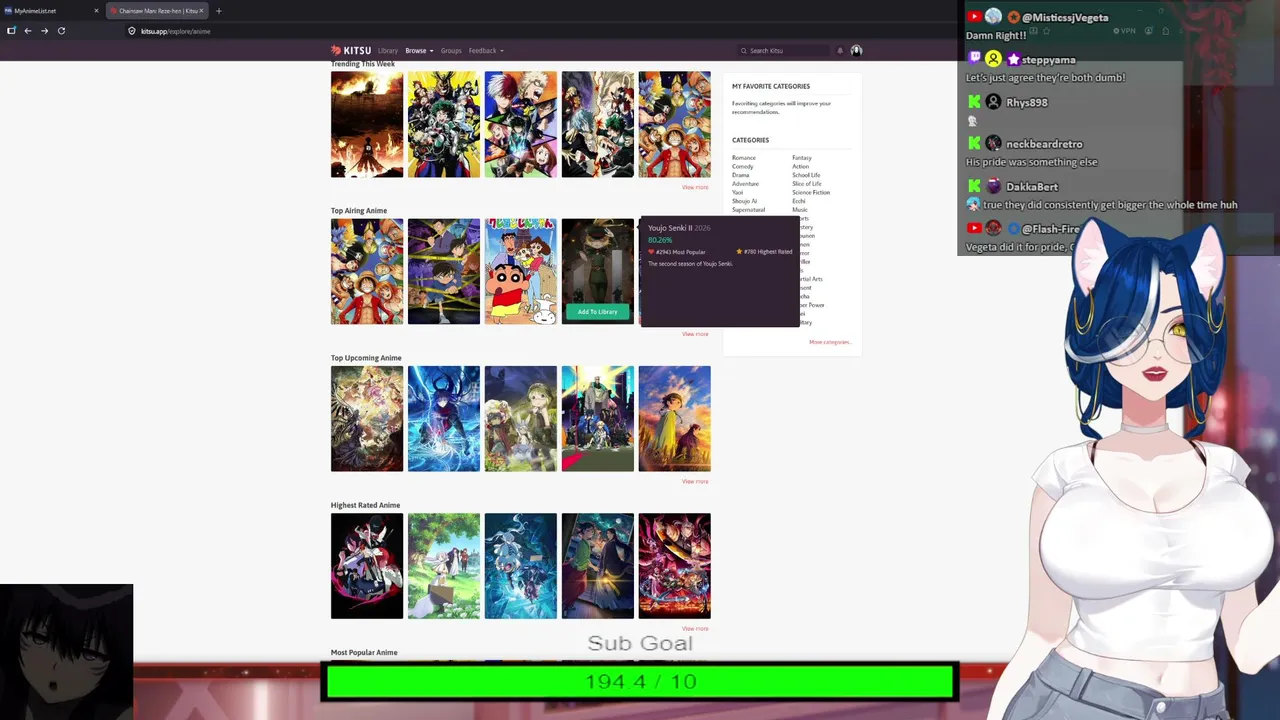
Task: Select the Slice of Life category
Action: 807,184
